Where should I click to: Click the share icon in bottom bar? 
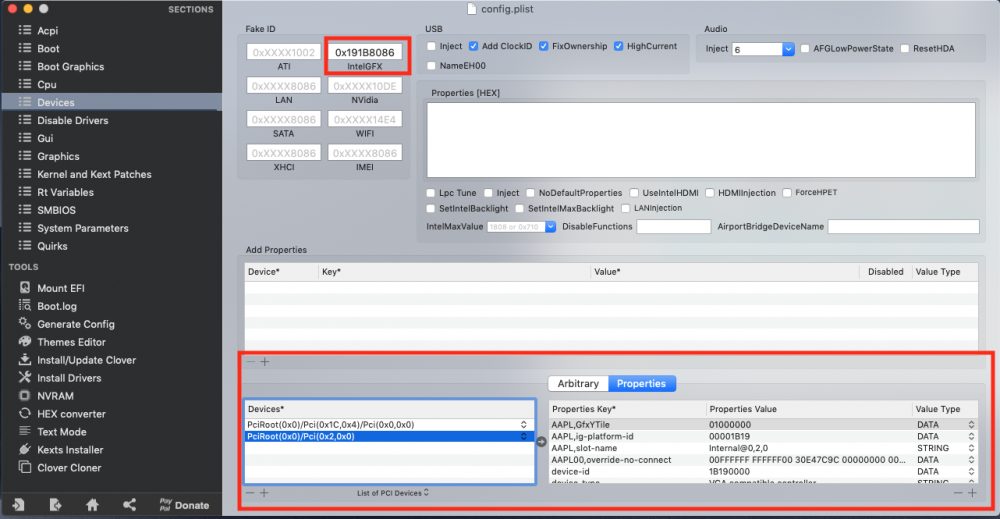(x=129, y=504)
